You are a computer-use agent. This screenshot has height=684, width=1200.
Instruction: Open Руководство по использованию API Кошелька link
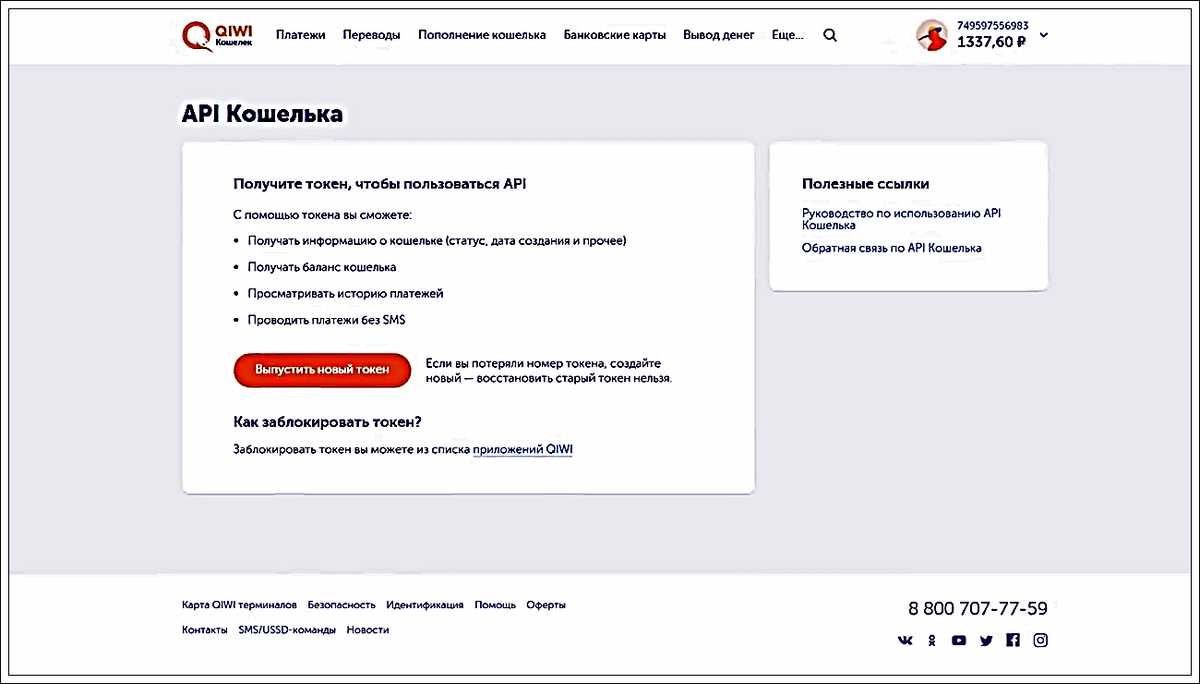click(901, 219)
